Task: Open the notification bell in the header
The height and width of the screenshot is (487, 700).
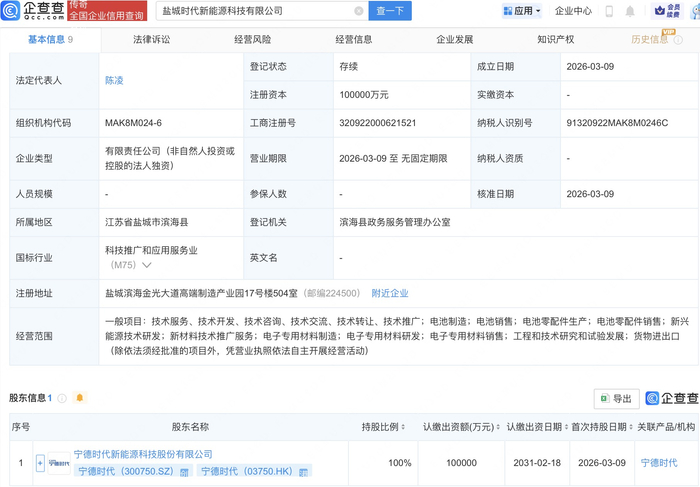Action: coord(630,12)
